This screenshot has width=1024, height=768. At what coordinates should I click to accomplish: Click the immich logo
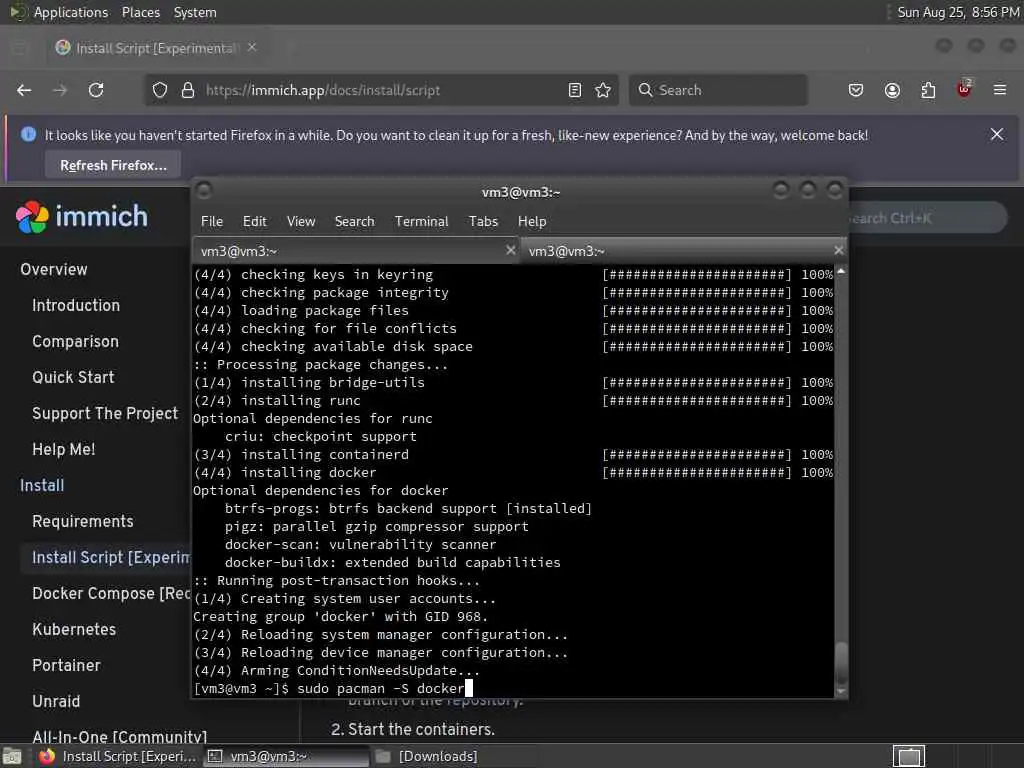pos(82,217)
